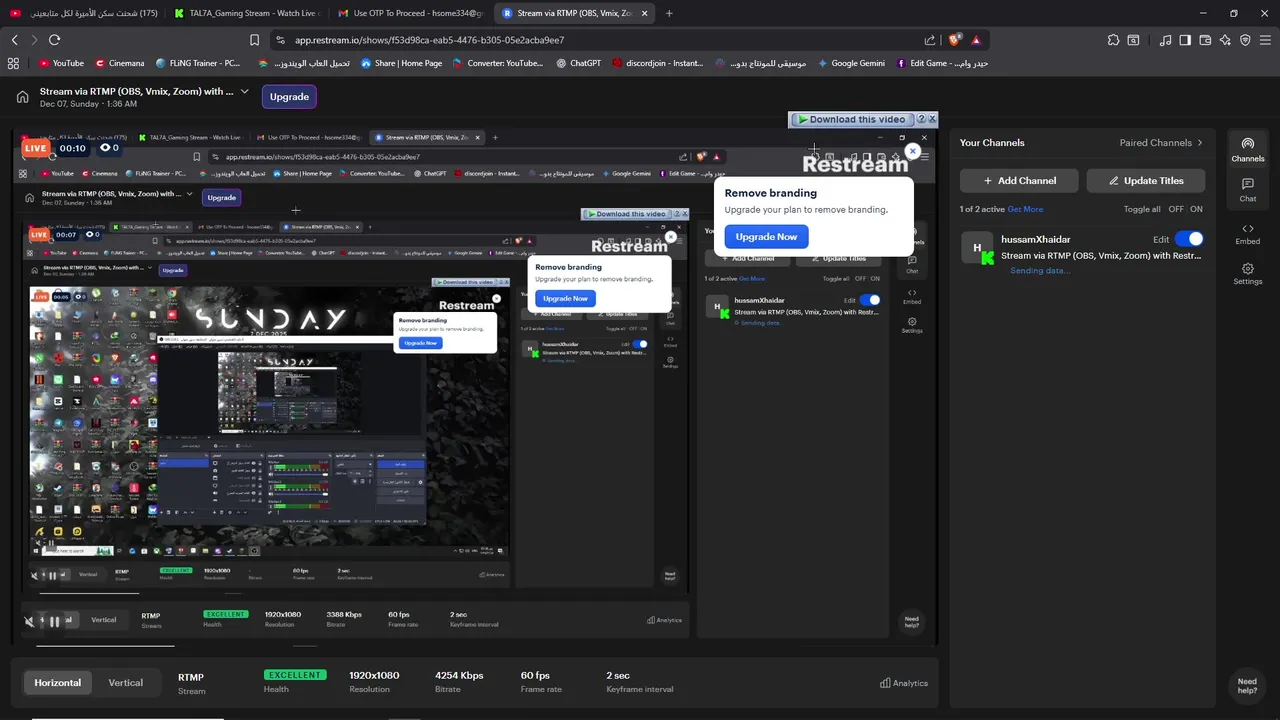Open the Converter: YouTube bookmark
The height and width of the screenshot is (720, 1280).
click(x=497, y=63)
